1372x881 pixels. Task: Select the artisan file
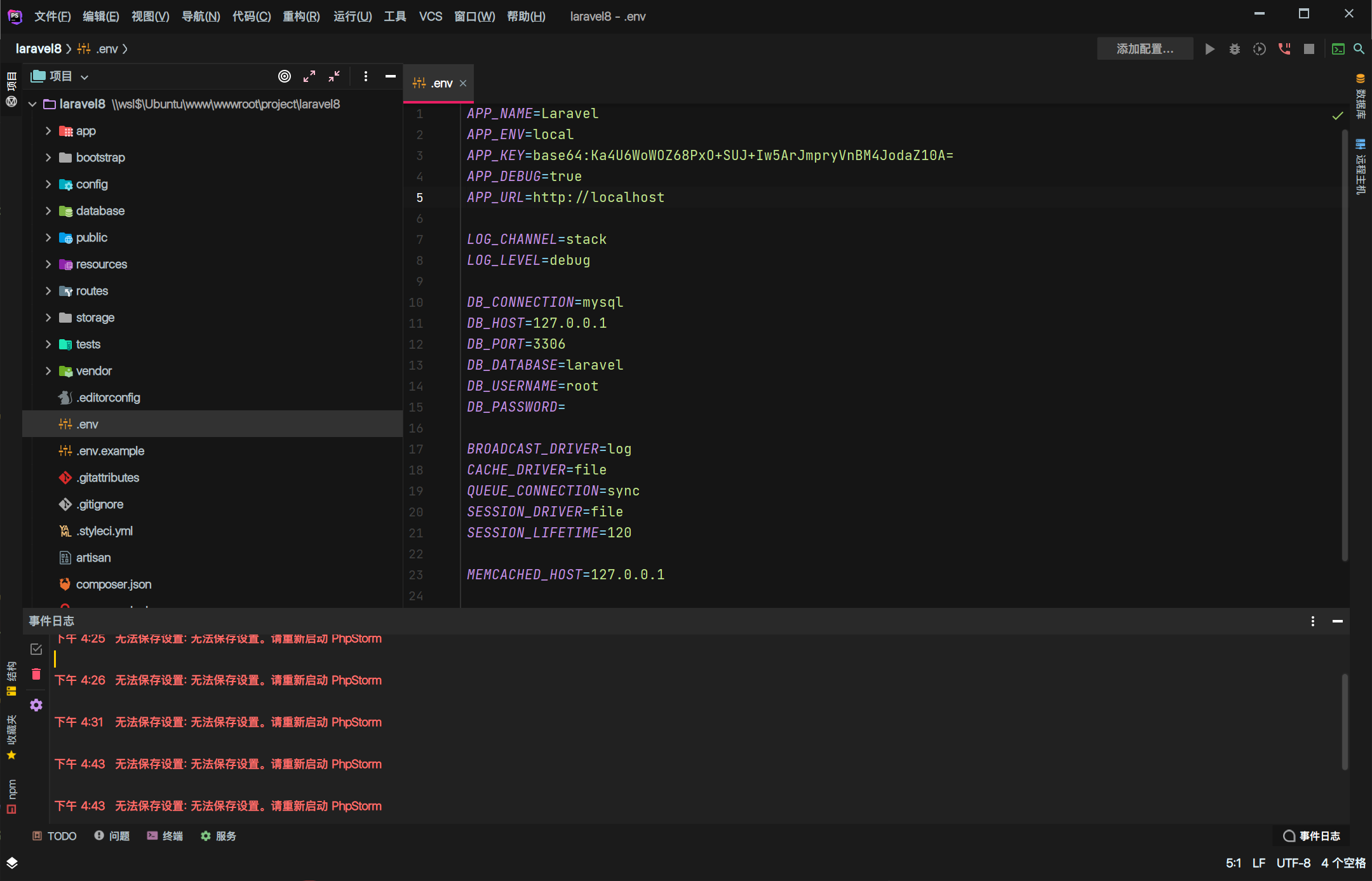212,558
